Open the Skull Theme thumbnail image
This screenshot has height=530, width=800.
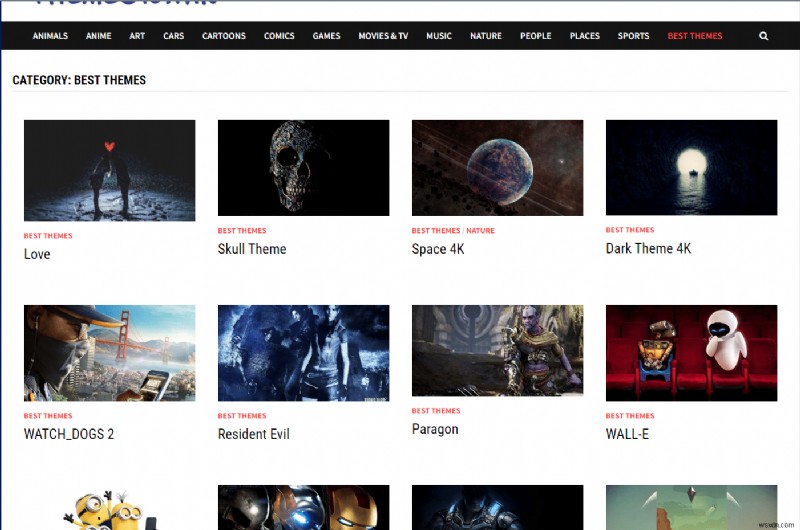(304, 168)
